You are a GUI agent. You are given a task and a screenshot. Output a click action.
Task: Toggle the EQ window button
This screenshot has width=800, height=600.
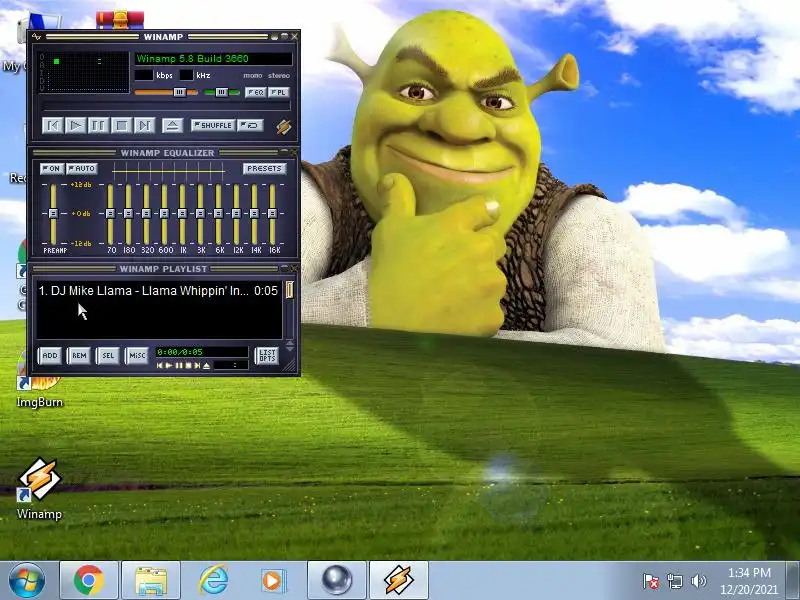pos(256,92)
